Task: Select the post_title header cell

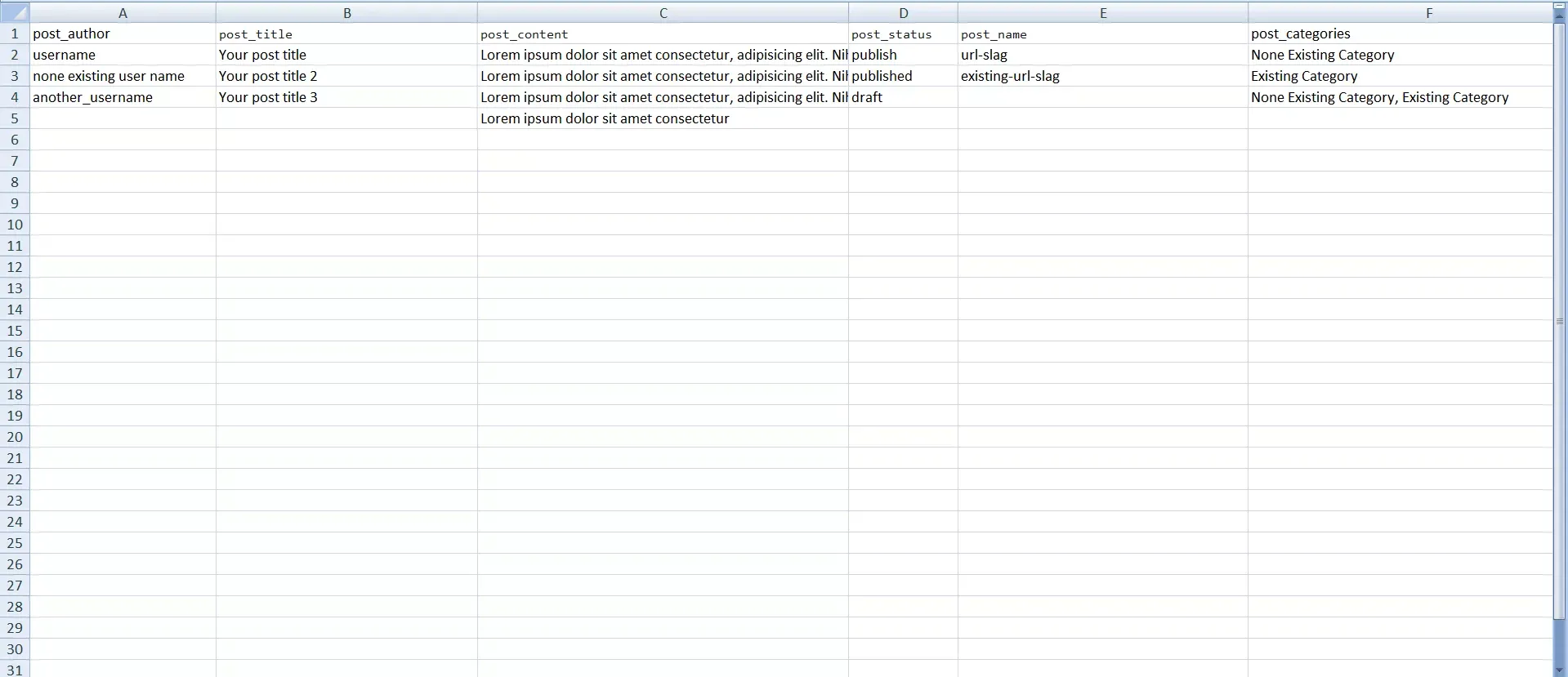Action: [x=346, y=33]
